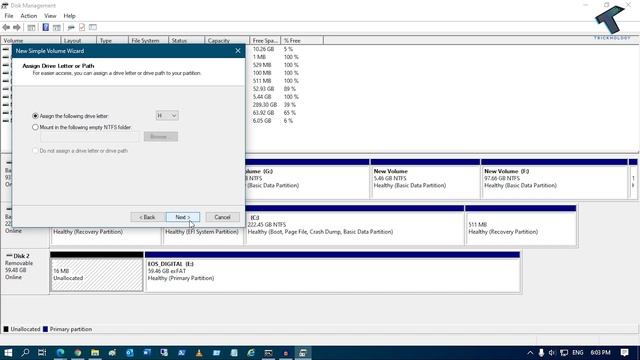The image size is (640, 360).
Task: Click the 6:03 PM clock
Action: [x=600, y=353]
